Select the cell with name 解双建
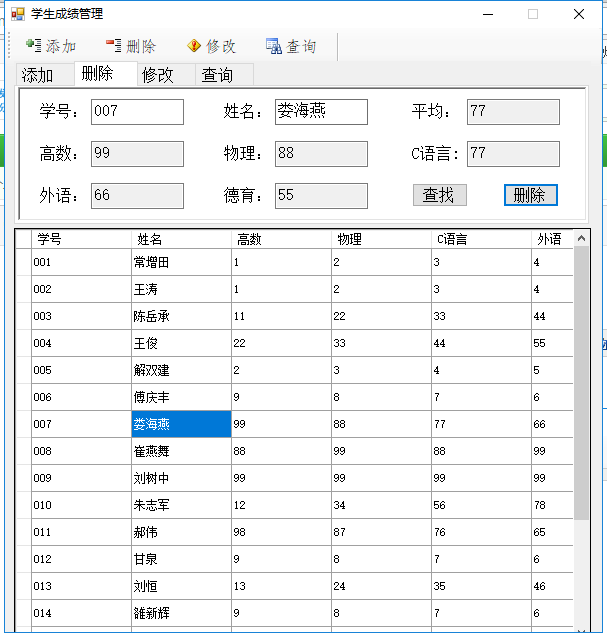 click(181, 370)
